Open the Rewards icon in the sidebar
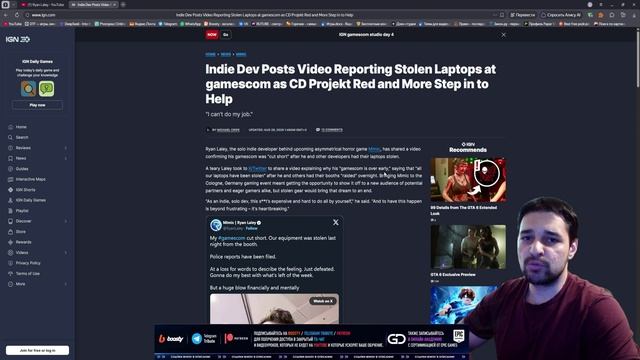Image resolution: width=640 pixels, height=360 pixels. tap(10, 242)
